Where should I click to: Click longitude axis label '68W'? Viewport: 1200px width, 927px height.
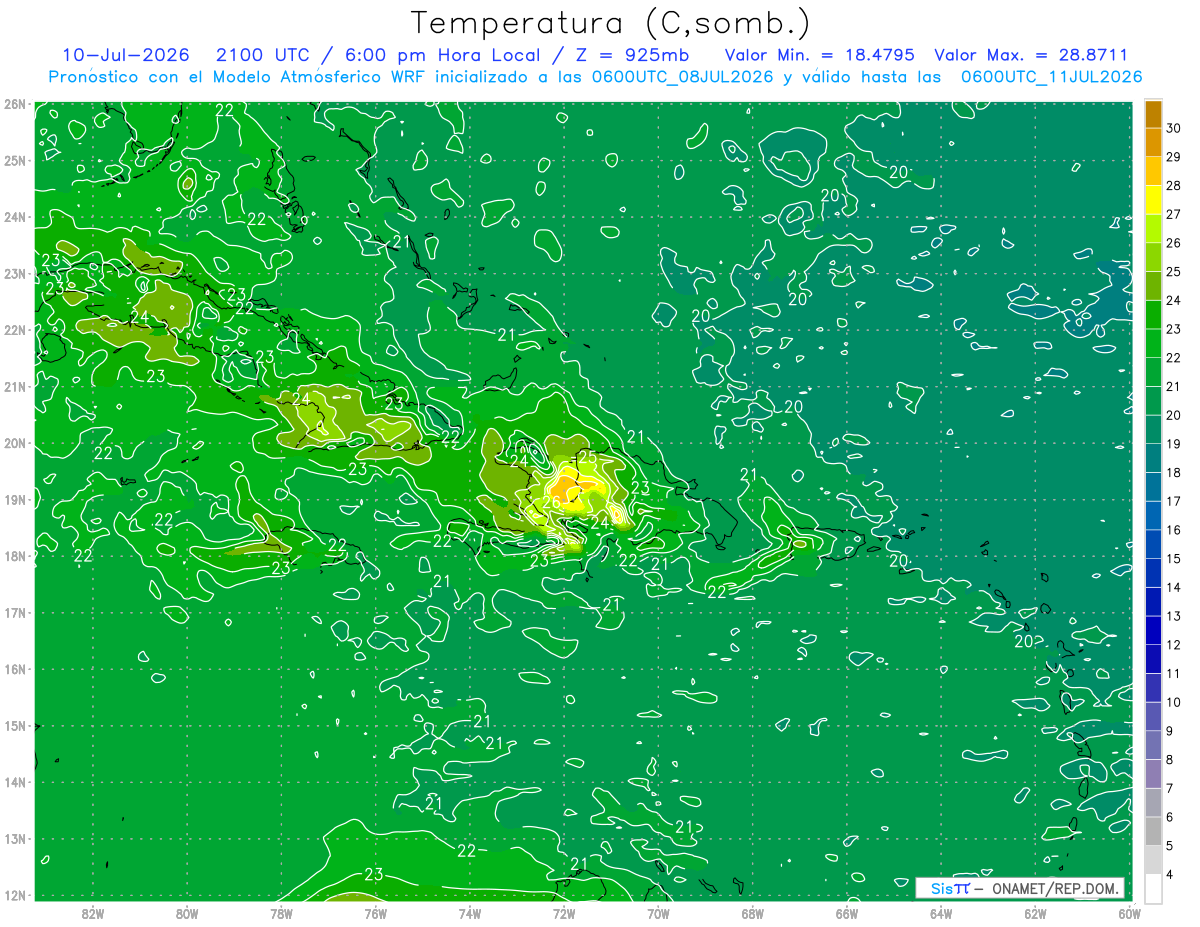(753, 913)
